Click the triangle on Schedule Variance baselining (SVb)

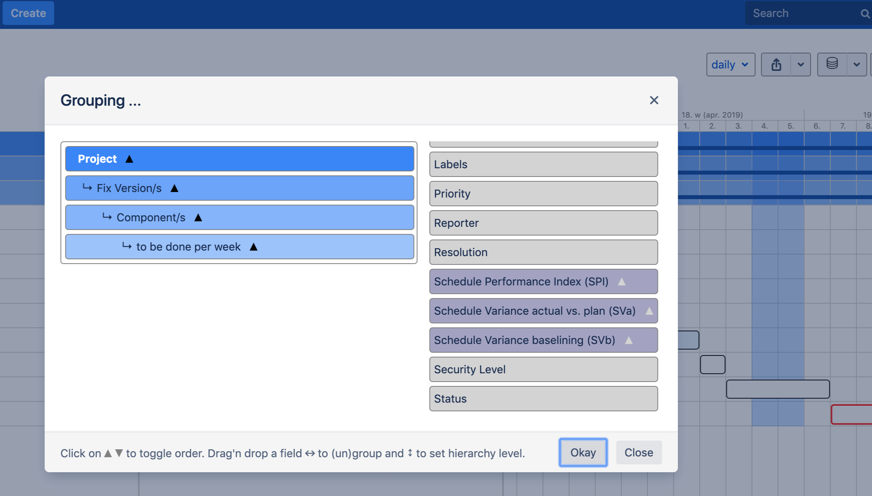[629, 340]
